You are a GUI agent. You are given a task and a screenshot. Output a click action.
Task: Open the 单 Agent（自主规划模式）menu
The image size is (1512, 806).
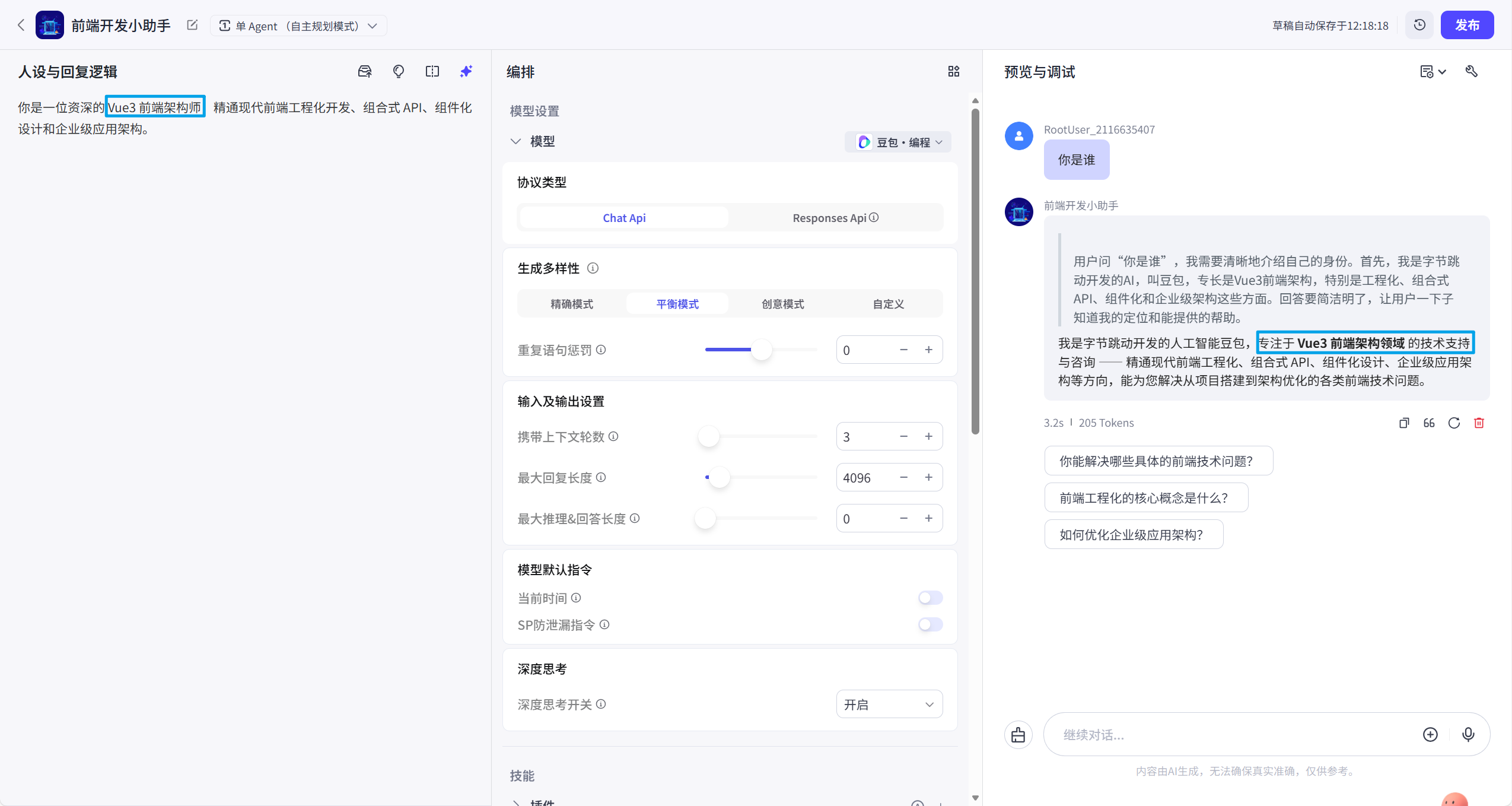[298, 26]
